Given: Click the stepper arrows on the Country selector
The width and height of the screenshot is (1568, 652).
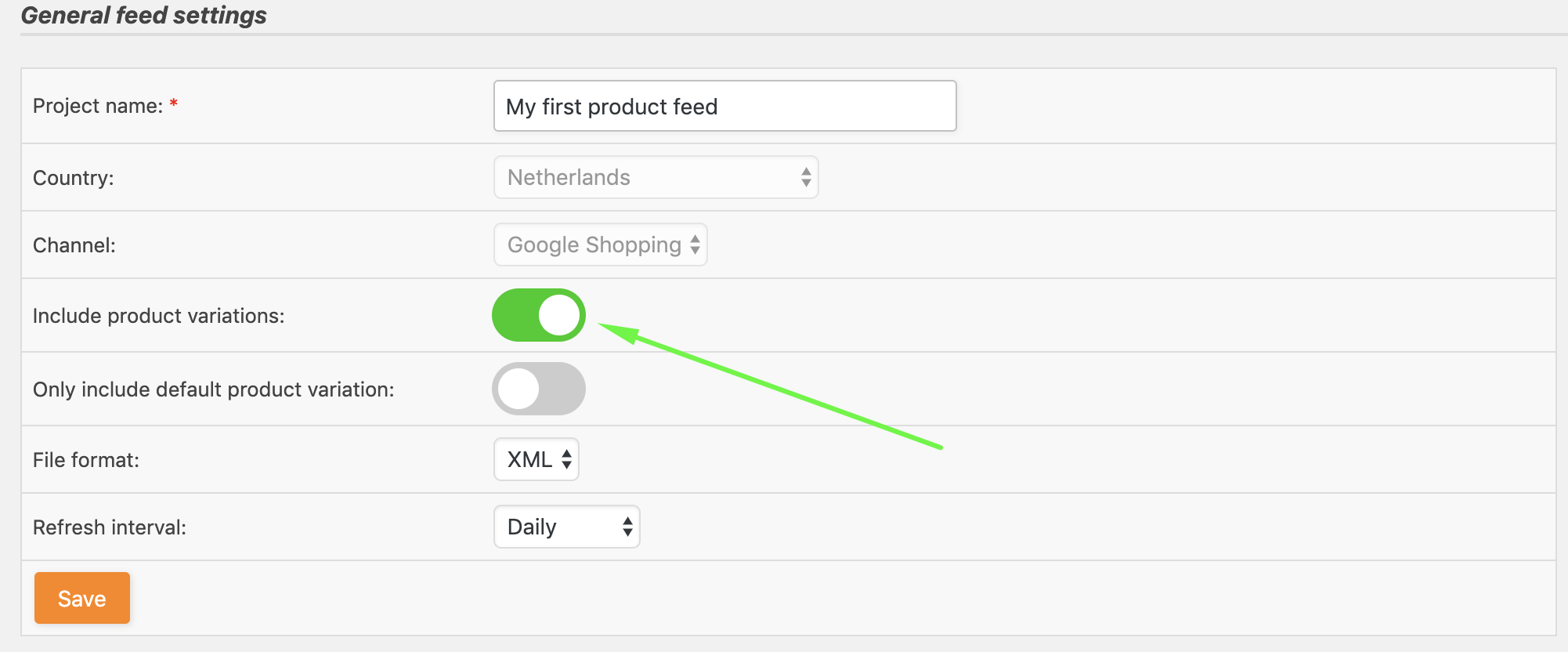Looking at the screenshot, I should (x=806, y=177).
